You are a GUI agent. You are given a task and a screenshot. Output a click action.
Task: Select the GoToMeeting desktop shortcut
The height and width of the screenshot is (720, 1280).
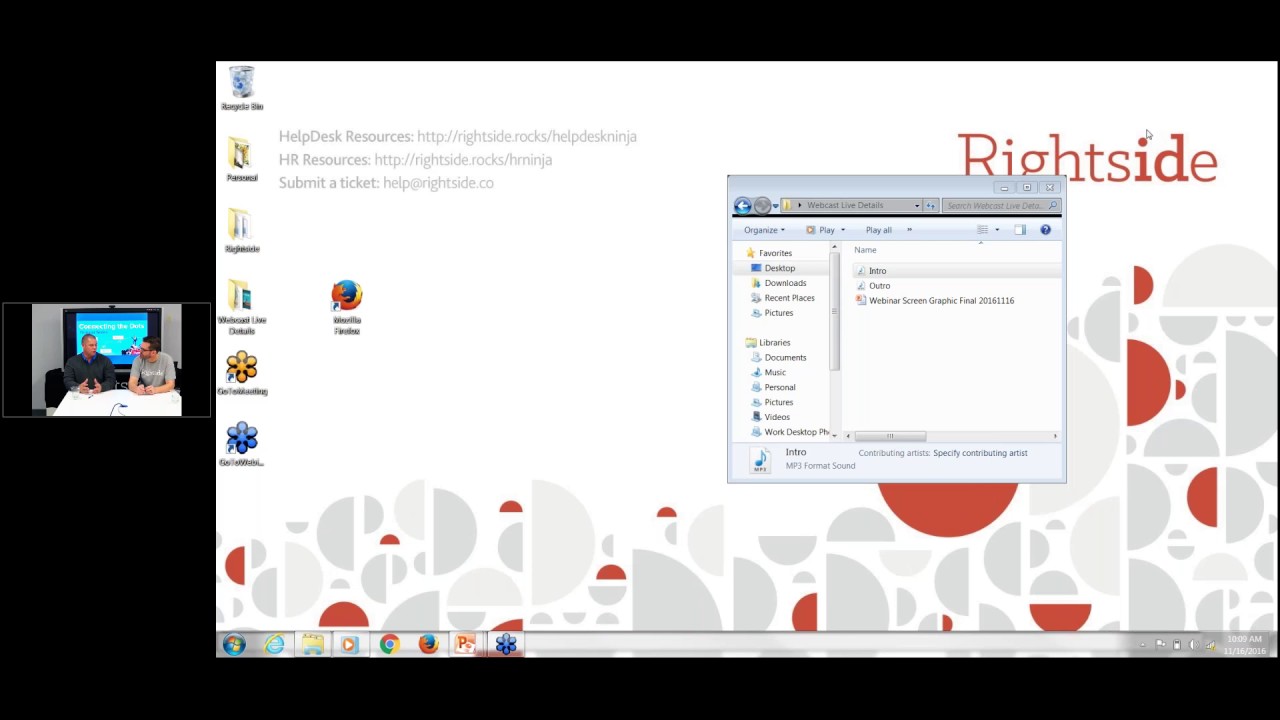pos(241,374)
